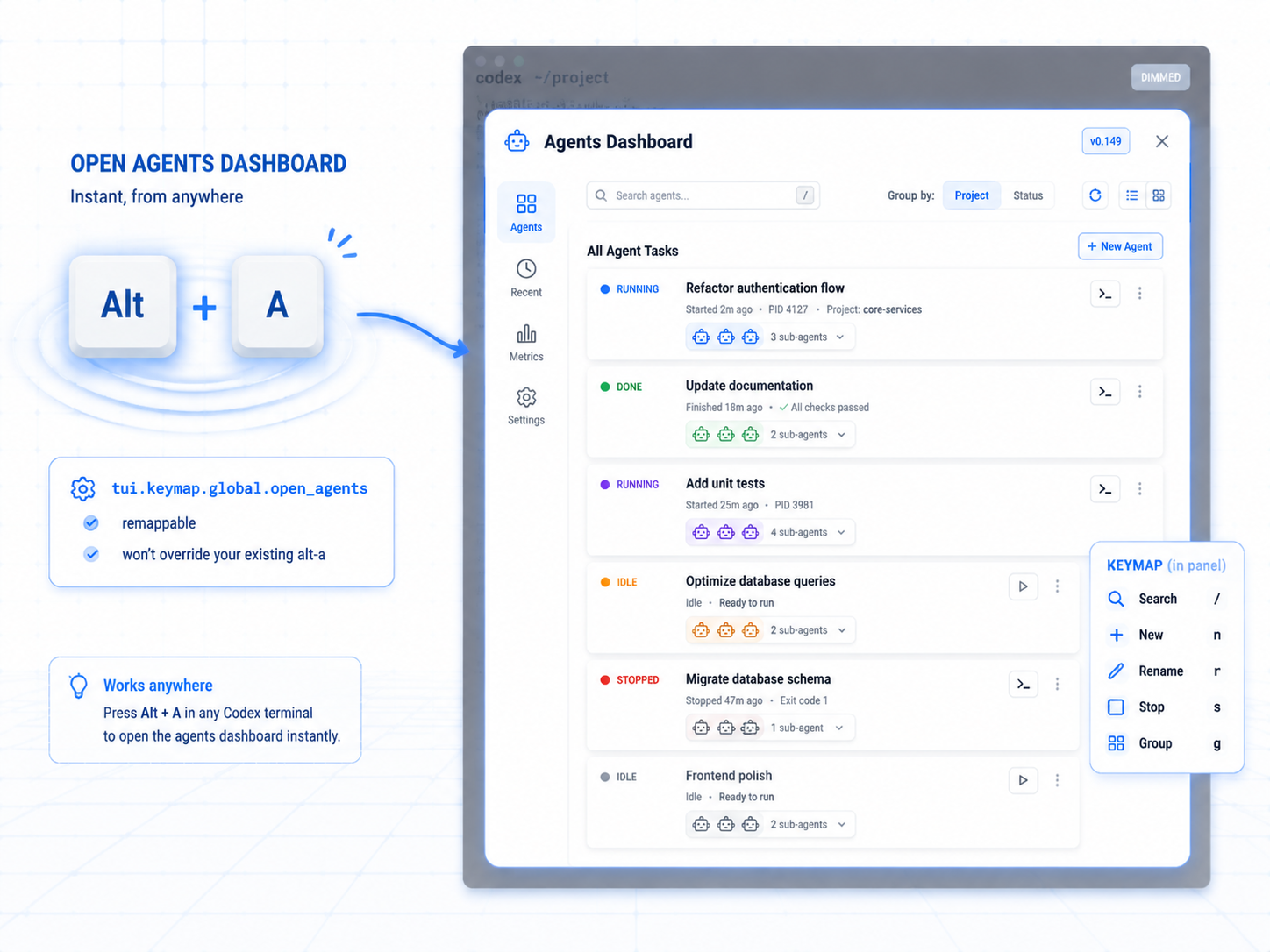This screenshot has height=952, width=1270.
Task: Open terminal for Add unit tests
Action: pos(1105,489)
